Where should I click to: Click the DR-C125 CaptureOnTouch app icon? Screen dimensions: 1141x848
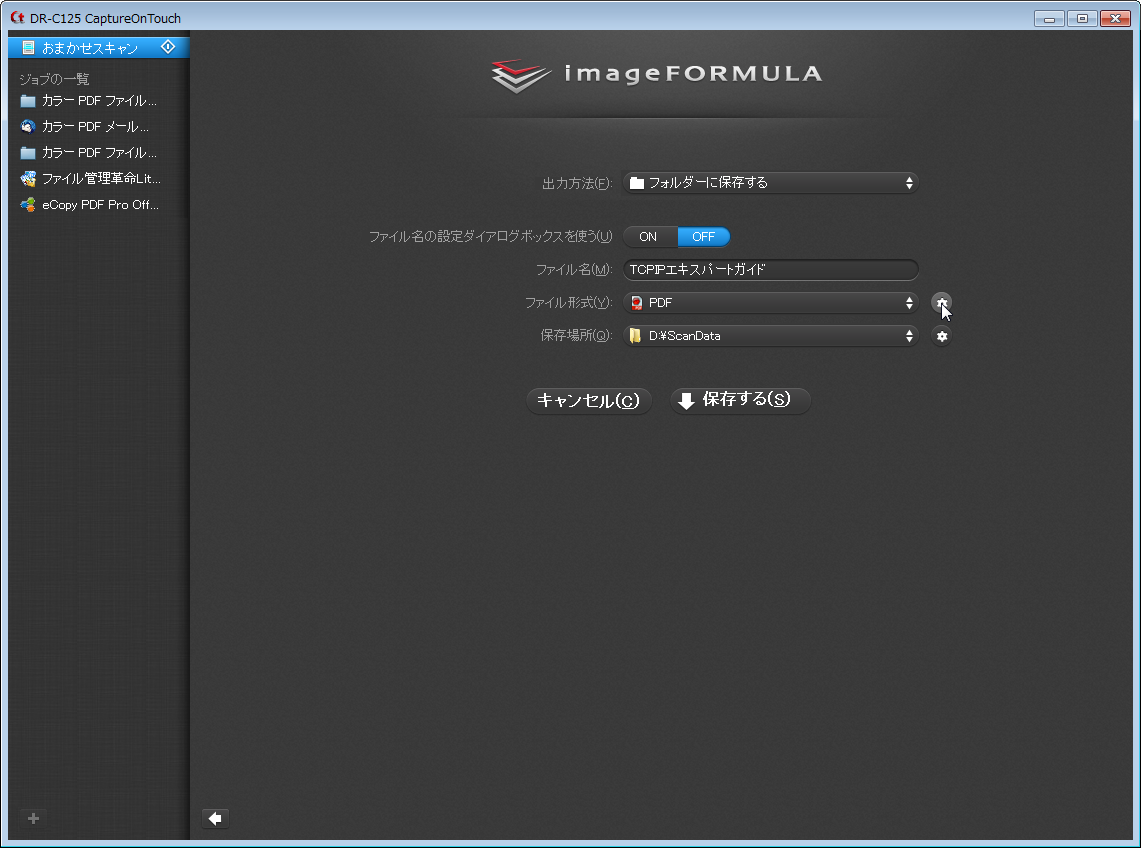pos(17,17)
